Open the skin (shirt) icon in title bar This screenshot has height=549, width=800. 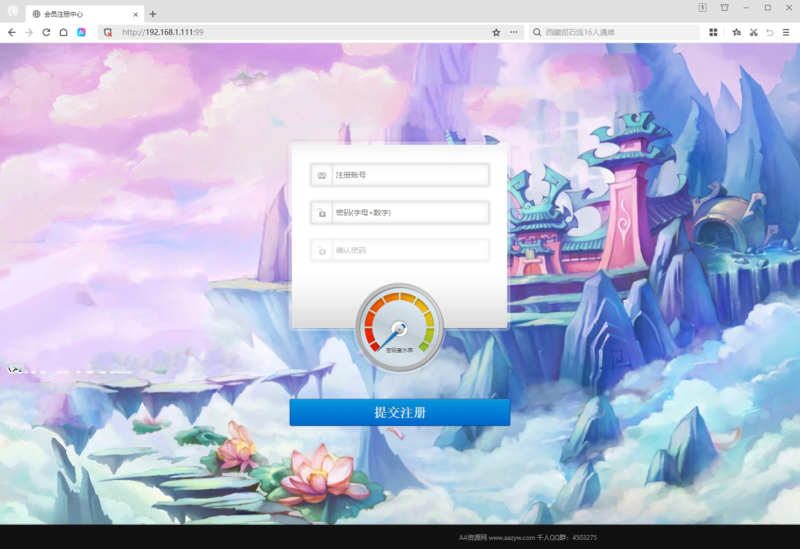[x=724, y=7]
